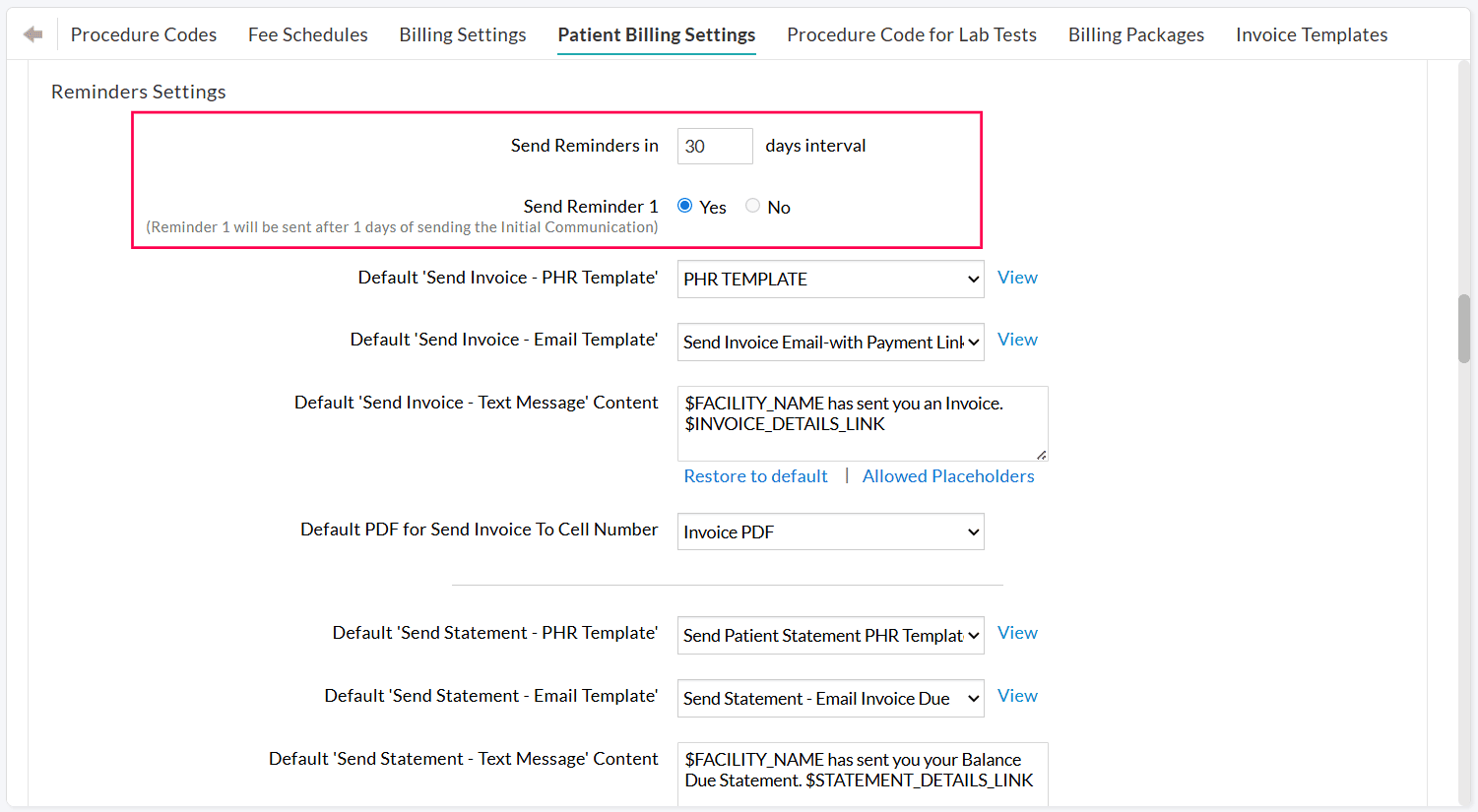Image resolution: width=1478 pixels, height=812 pixels.
Task: Click 'Restore to default' link
Action: (755, 475)
